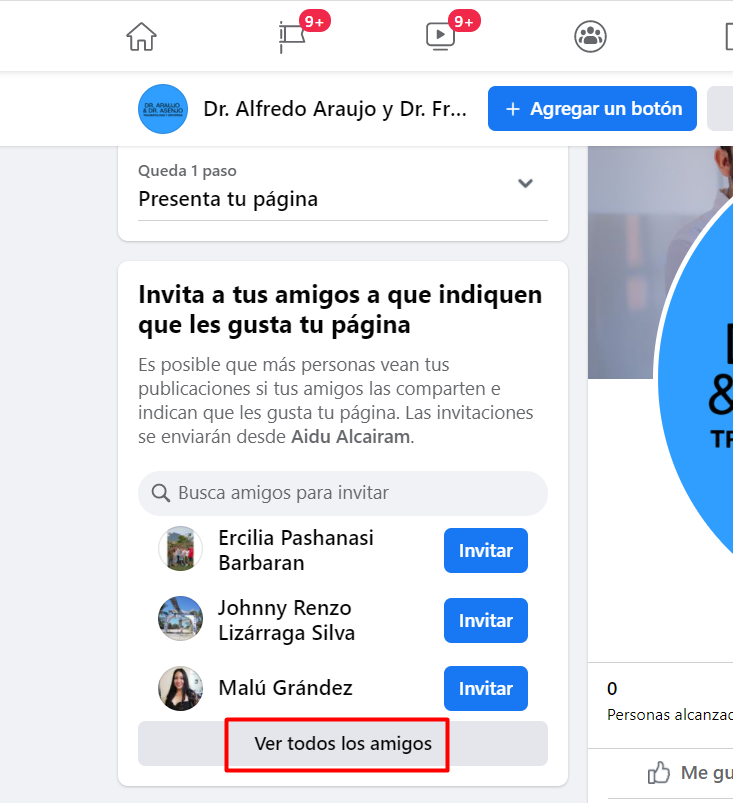The width and height of the screenshot is (733, 803).
Task: Open Ercilia Pashanasi Barbaran's profile photo
Action: pyautogui.click(x=180, y=548)
